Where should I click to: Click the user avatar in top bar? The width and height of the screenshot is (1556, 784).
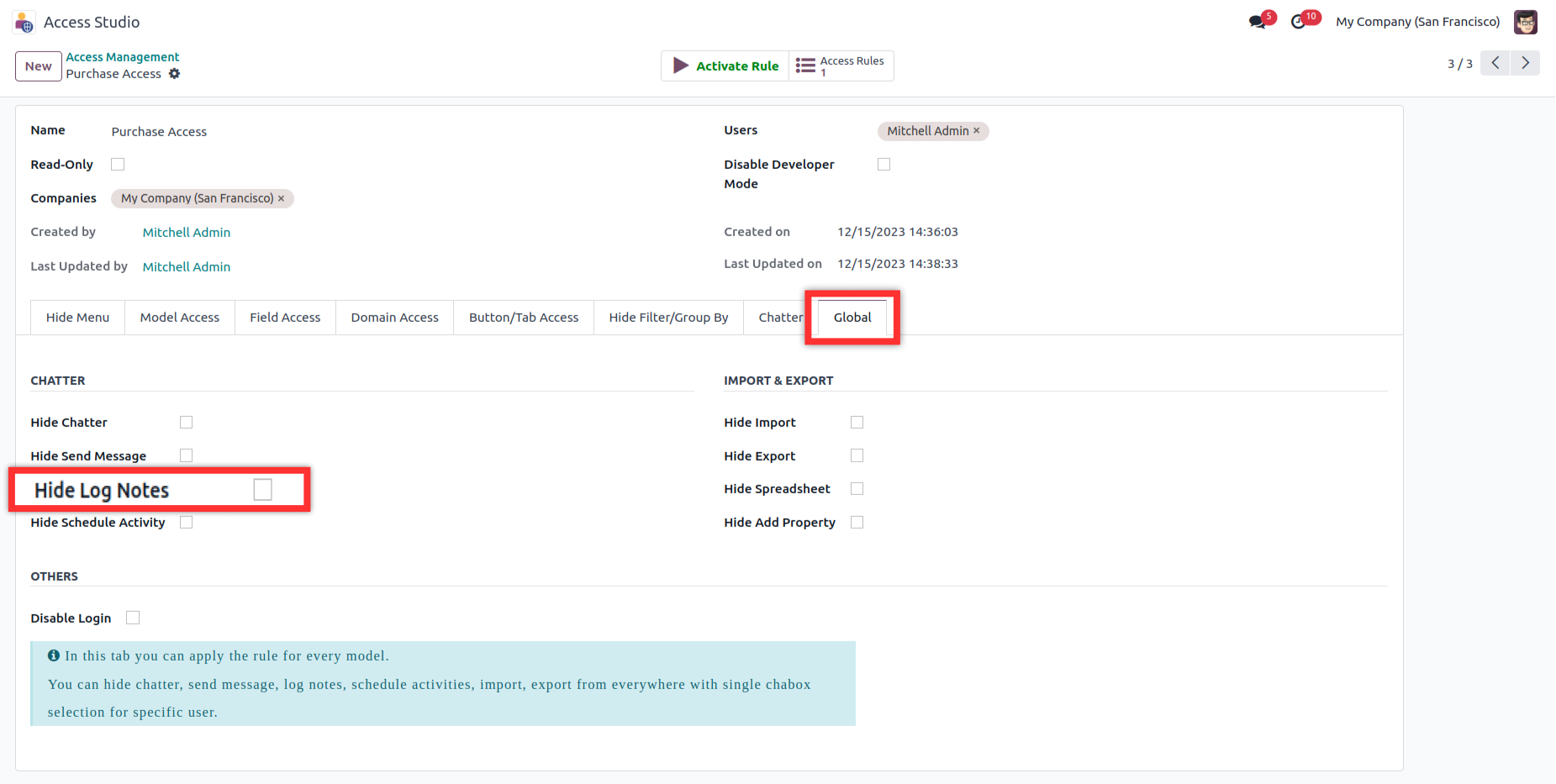[1525, 22]
